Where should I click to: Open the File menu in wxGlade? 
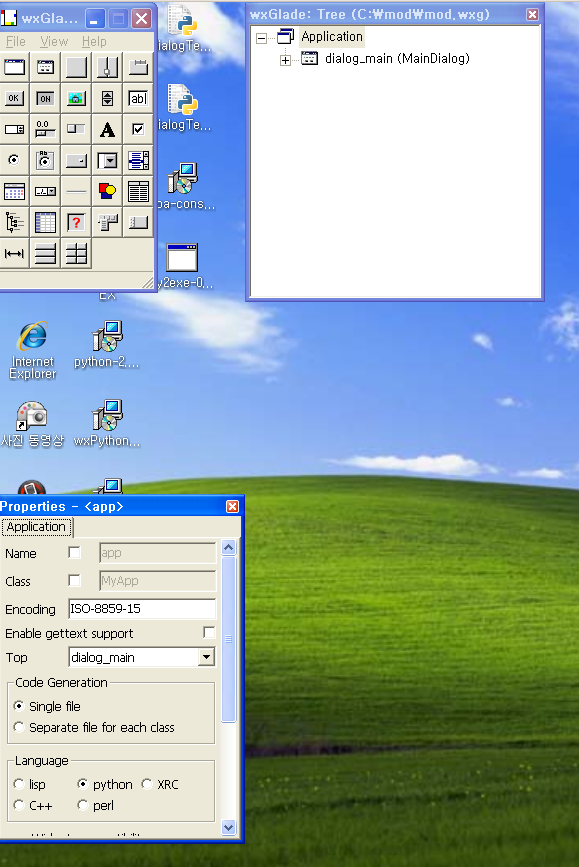click(15, 41)
